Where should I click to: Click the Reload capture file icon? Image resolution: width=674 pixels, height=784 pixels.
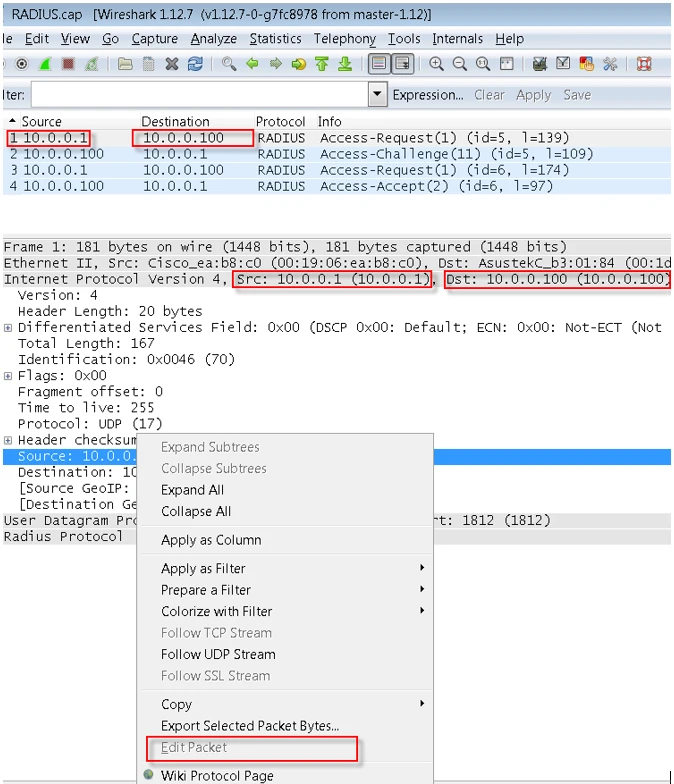(195, 64)
